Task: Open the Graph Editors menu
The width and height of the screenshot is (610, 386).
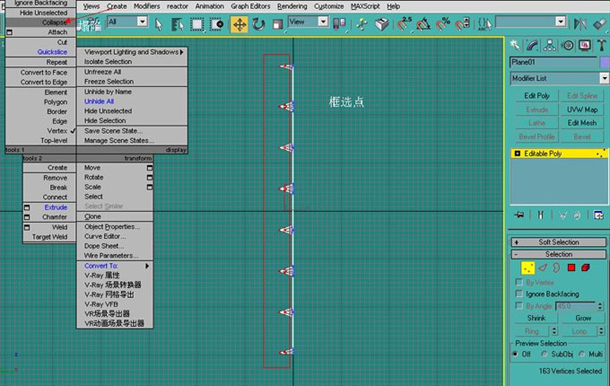Action: pos(250,6)
